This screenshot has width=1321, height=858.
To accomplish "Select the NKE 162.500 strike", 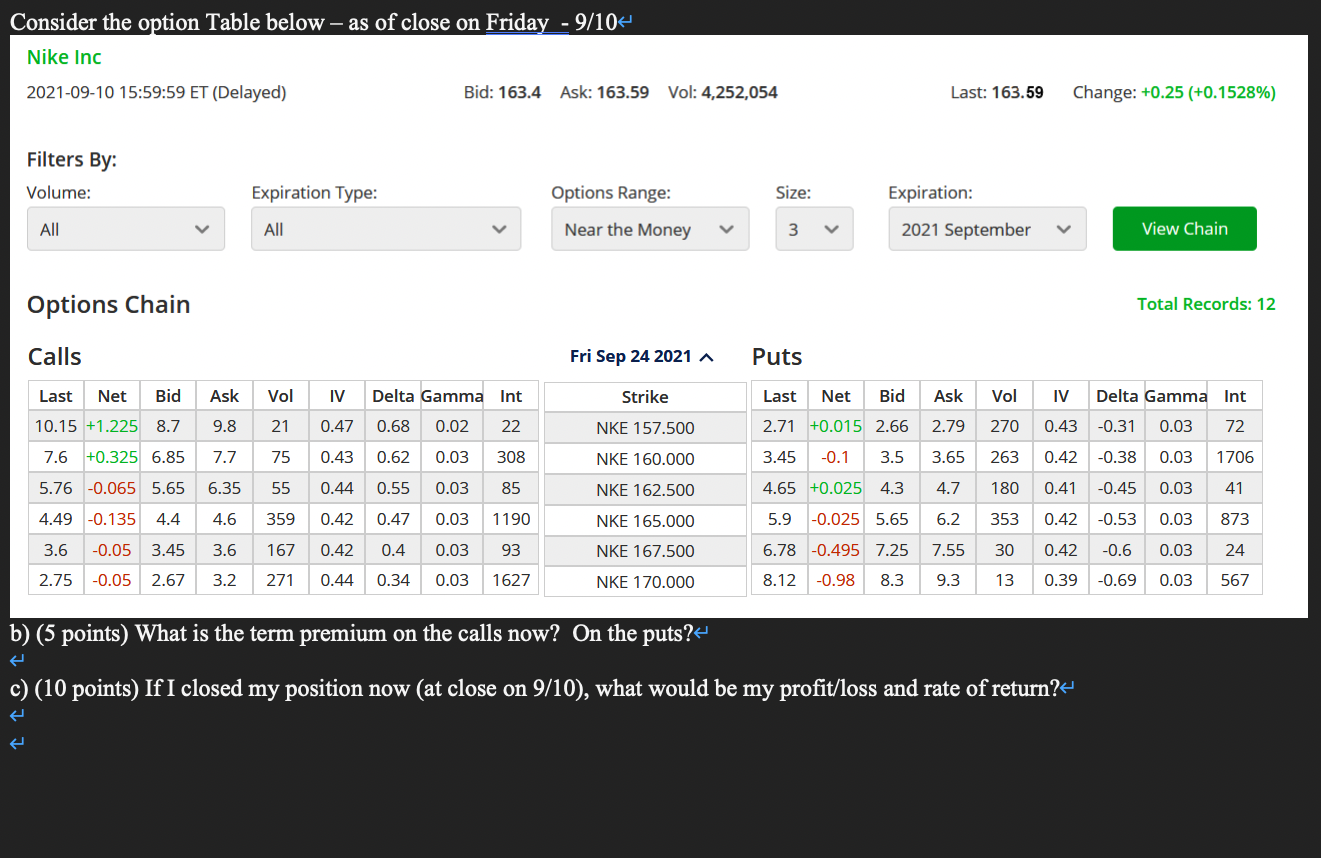I will [645, 490].
